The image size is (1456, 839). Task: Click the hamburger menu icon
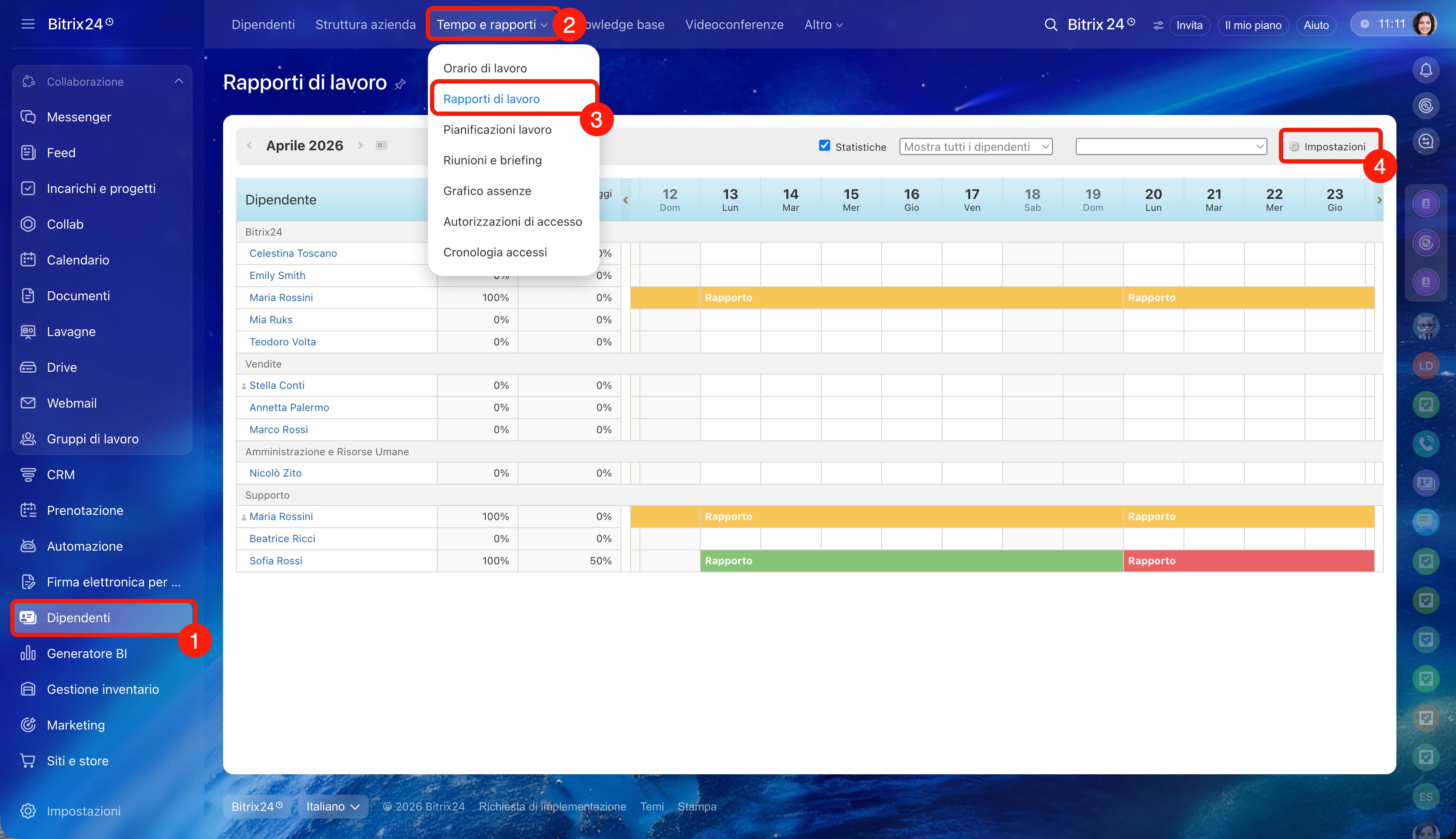pos(28,24)
